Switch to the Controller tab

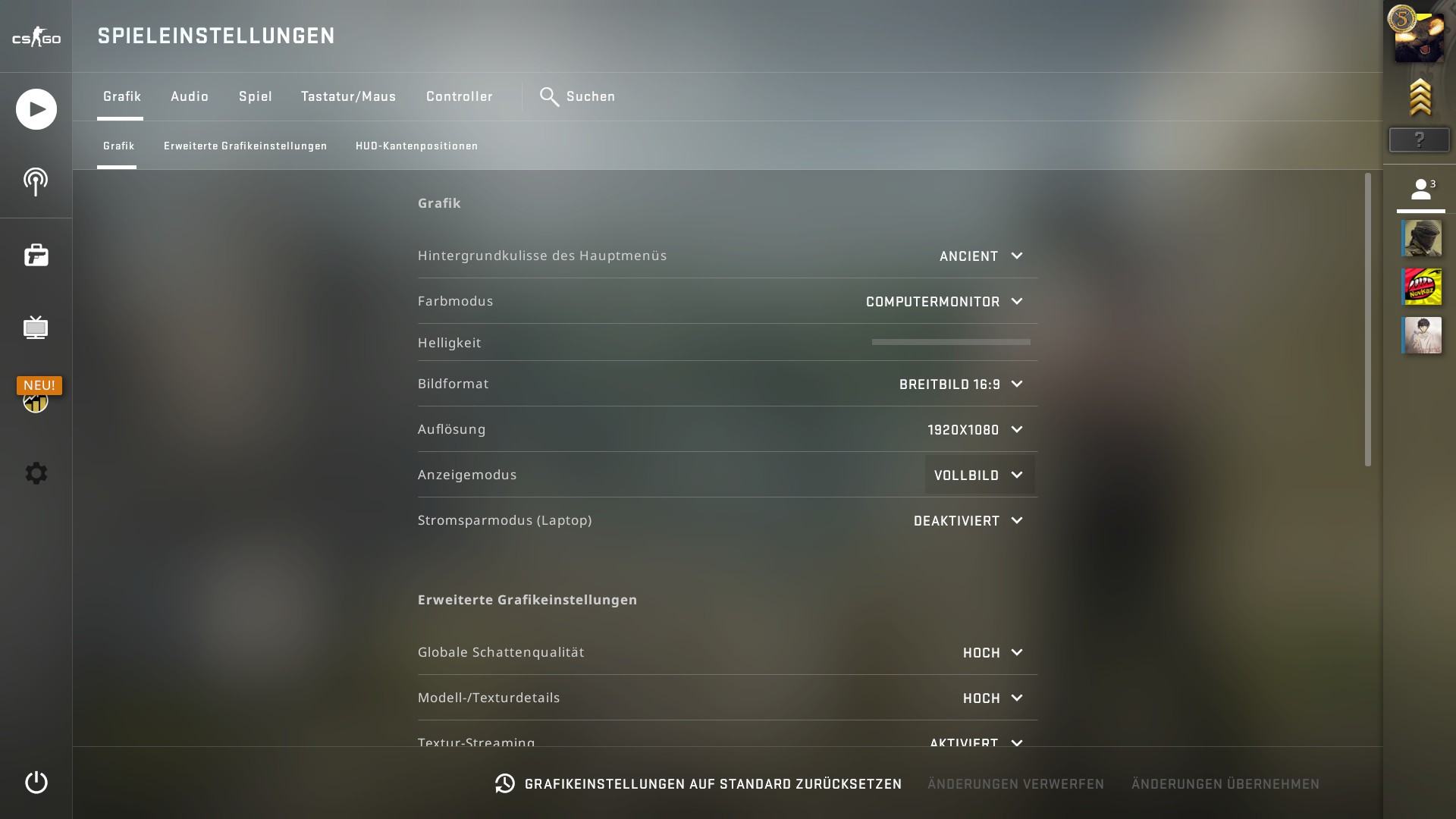460,97
